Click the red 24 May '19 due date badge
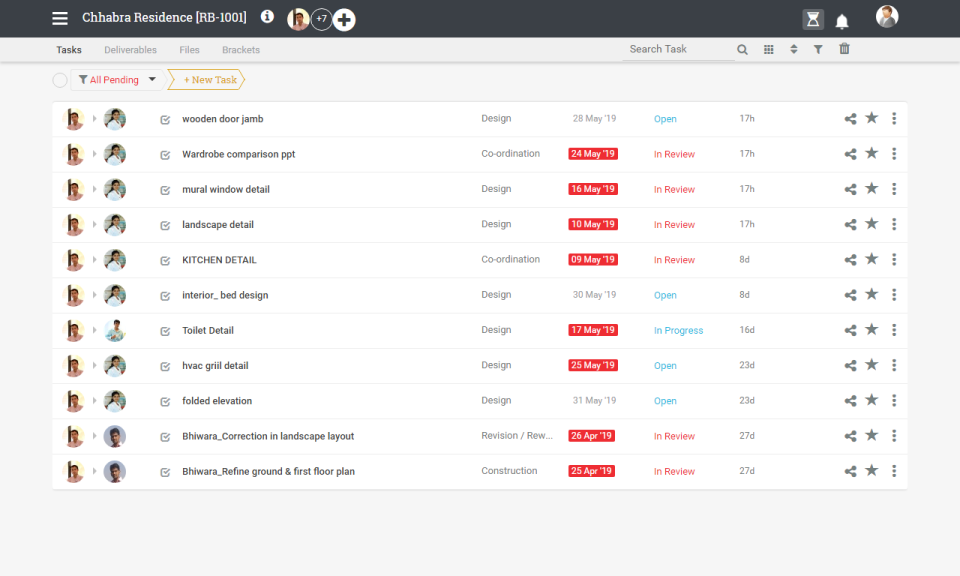Viewport: 960px width, 576px height. 592,153
